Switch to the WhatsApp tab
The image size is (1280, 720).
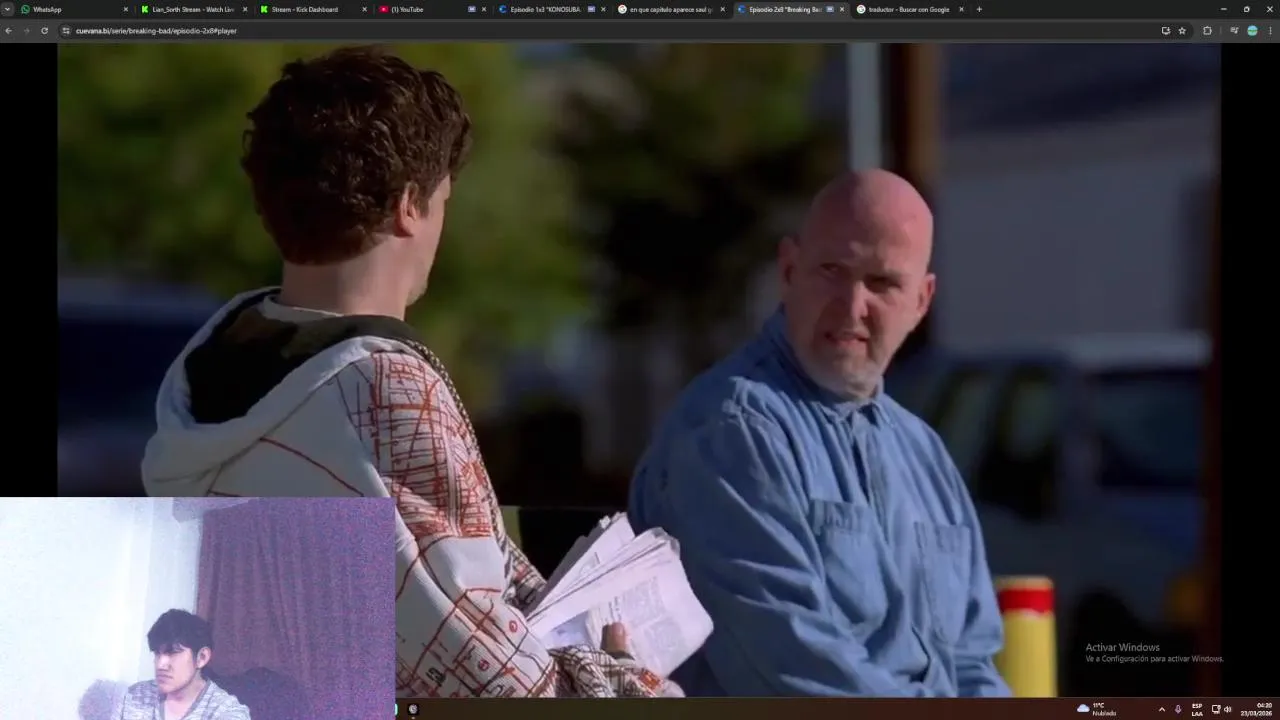pyautogui.click(x=73, y=9)
